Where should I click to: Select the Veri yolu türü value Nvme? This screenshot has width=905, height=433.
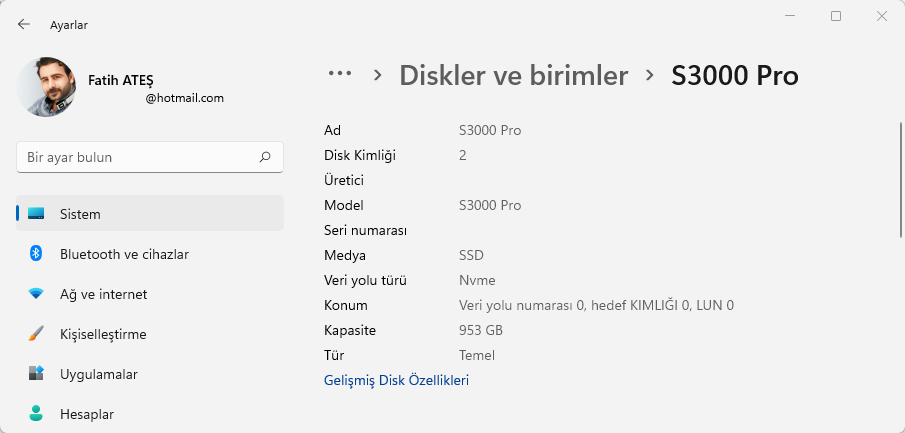[477, 281]
